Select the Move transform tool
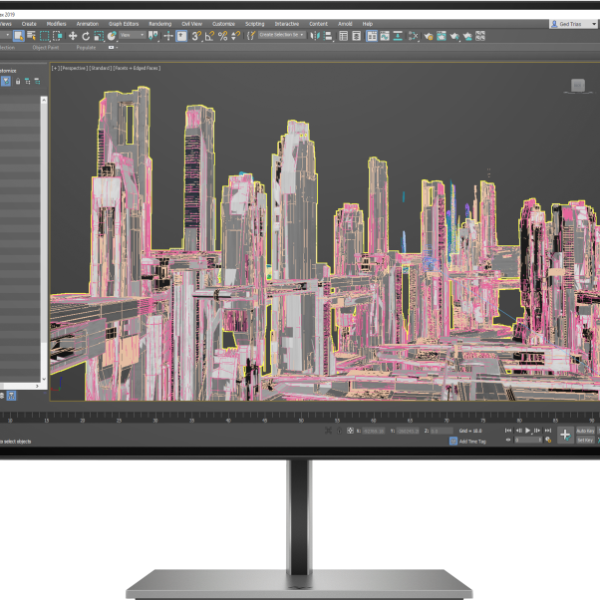The width and height of the screenshot is (600, 600). pos(73,36)
